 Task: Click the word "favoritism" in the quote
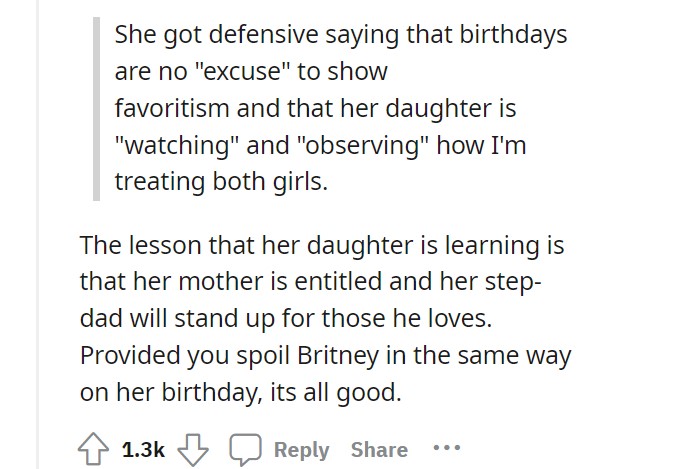[x=172, y=108]
